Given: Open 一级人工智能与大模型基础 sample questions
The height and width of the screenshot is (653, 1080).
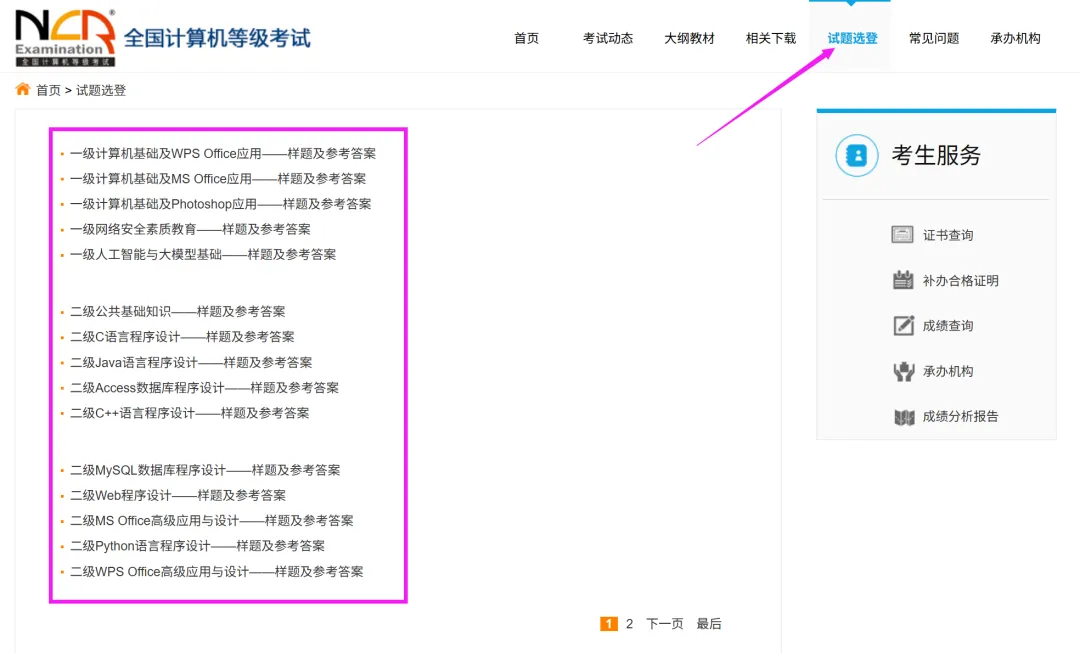Looking at the screenshot, I should pos(203,255).
